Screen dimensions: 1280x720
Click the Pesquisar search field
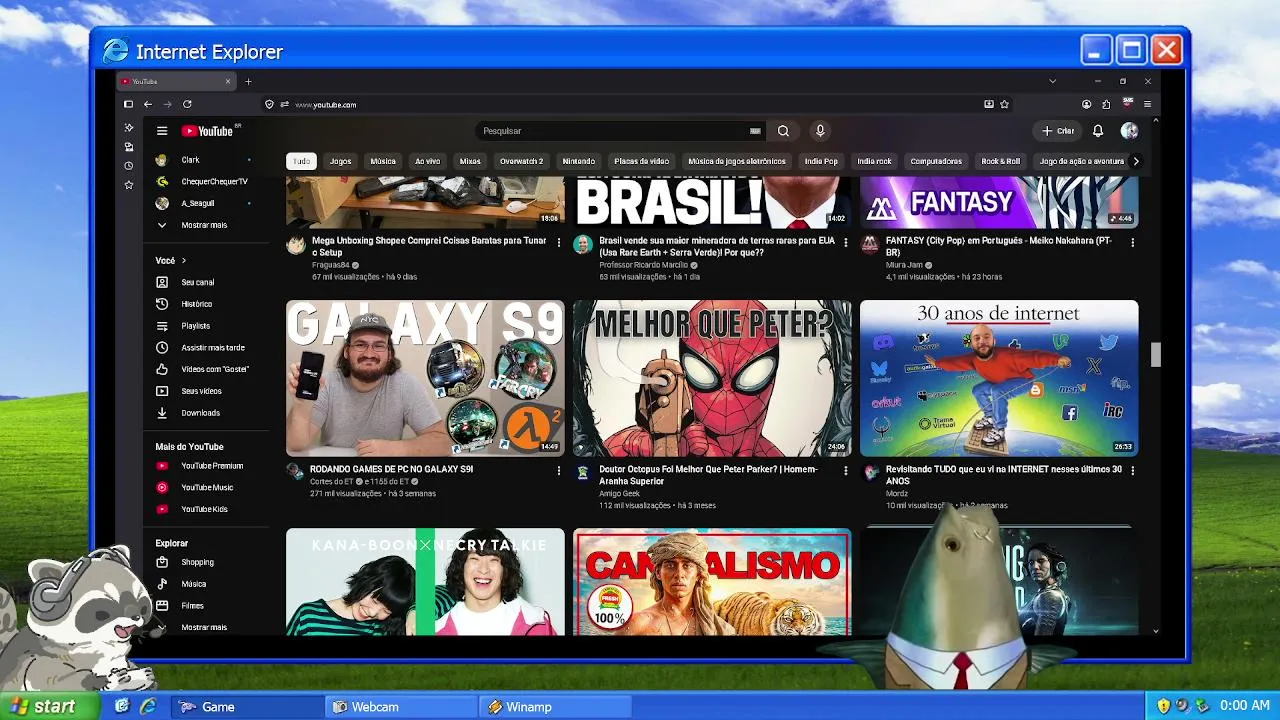(x=618, y=131)
